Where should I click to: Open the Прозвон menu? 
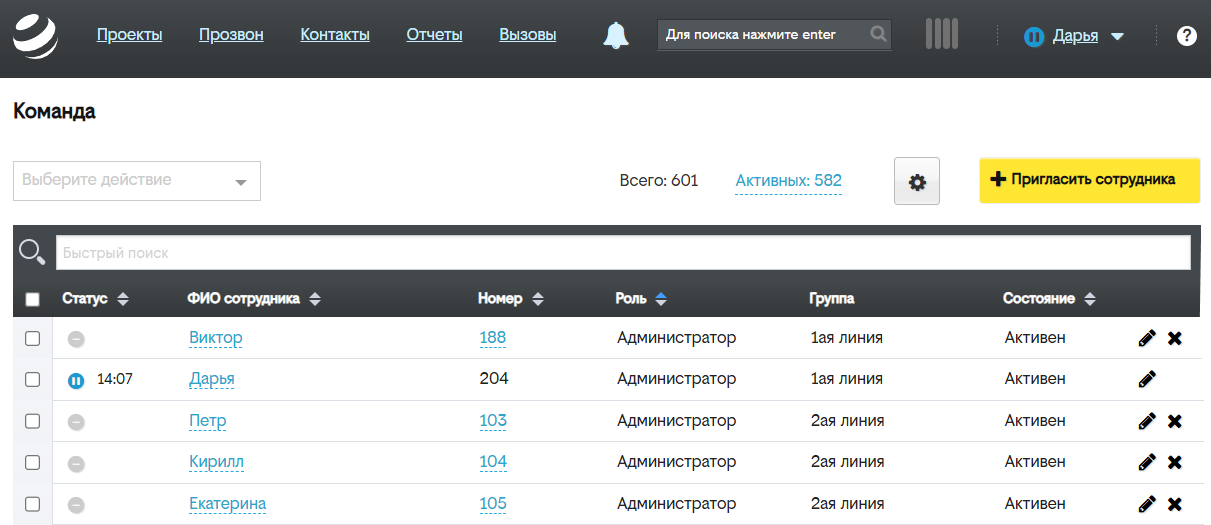(x=231, y=35)
